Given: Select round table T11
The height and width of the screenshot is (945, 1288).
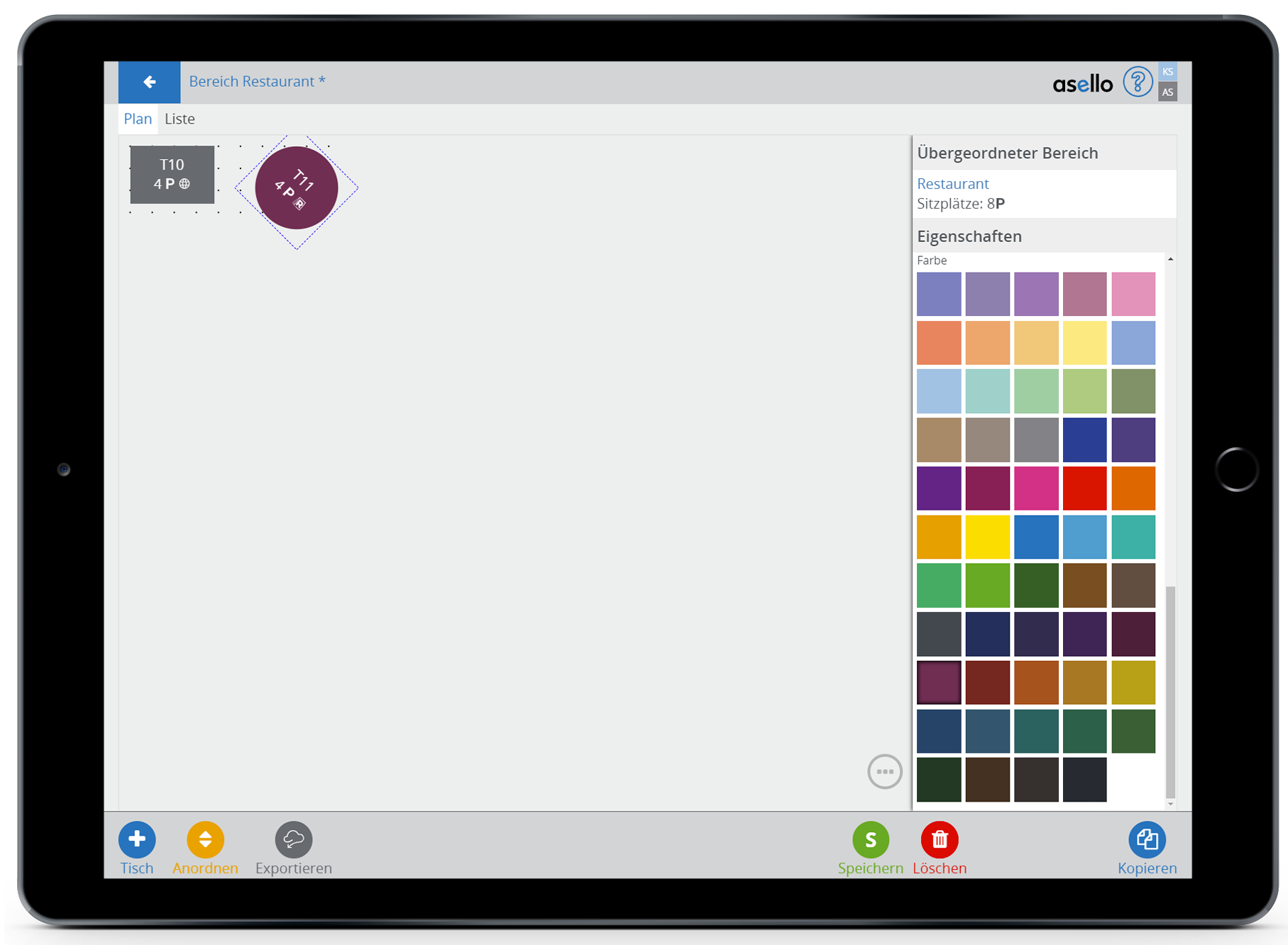Looking at the screenshot, I should (296, 188).
